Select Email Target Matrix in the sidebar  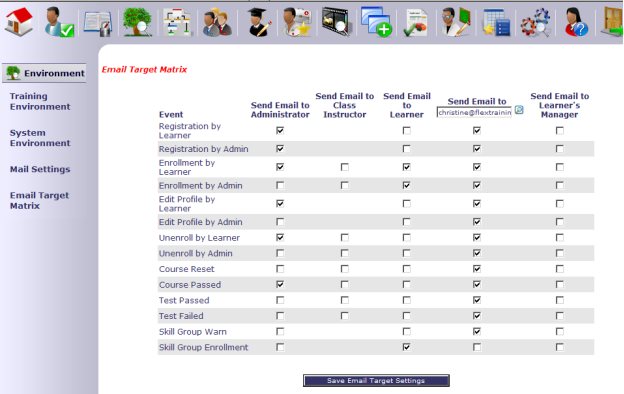click(39, 201)
